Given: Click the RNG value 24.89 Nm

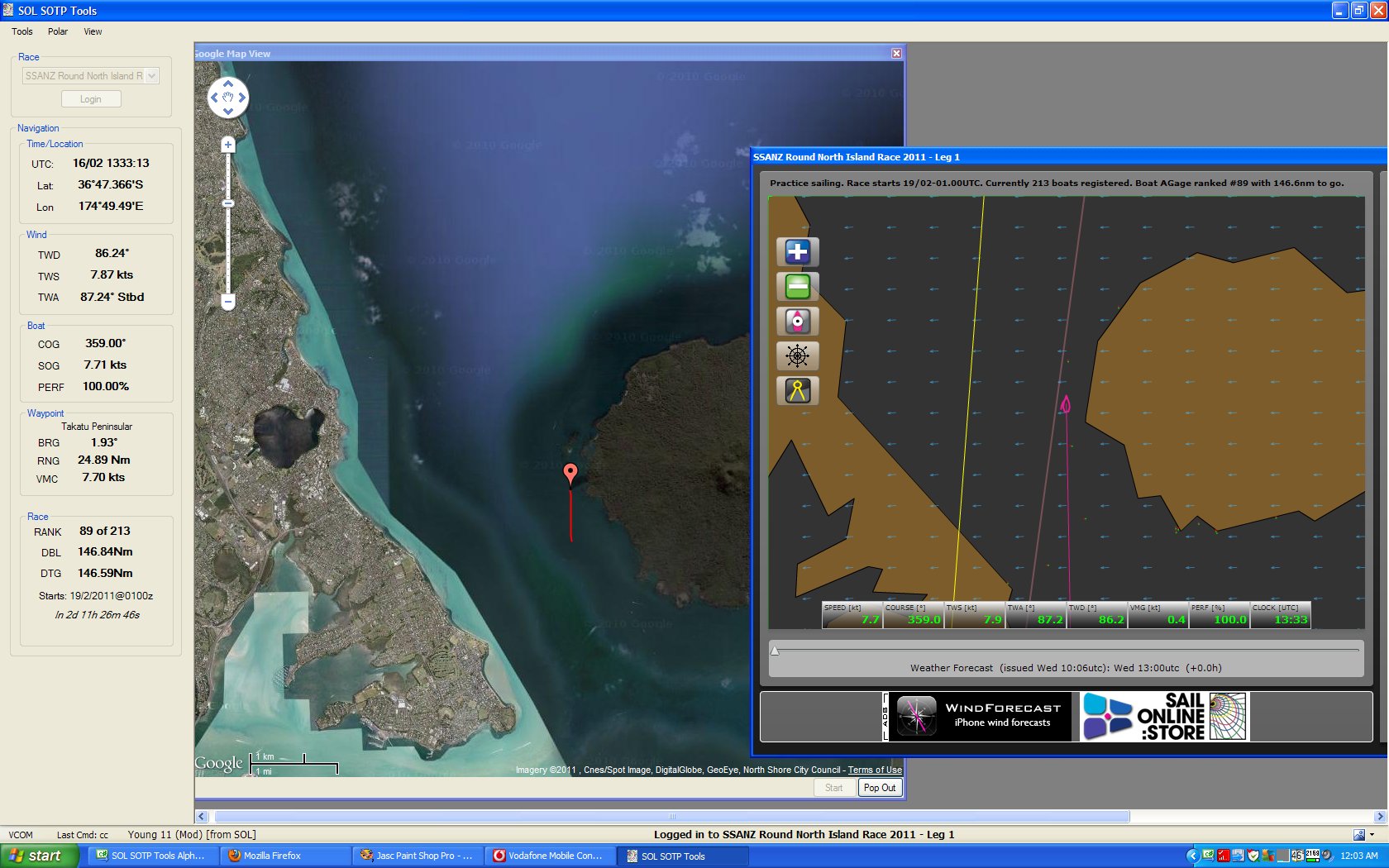Looking at the screenshot, I should click(x=104, y=460).
